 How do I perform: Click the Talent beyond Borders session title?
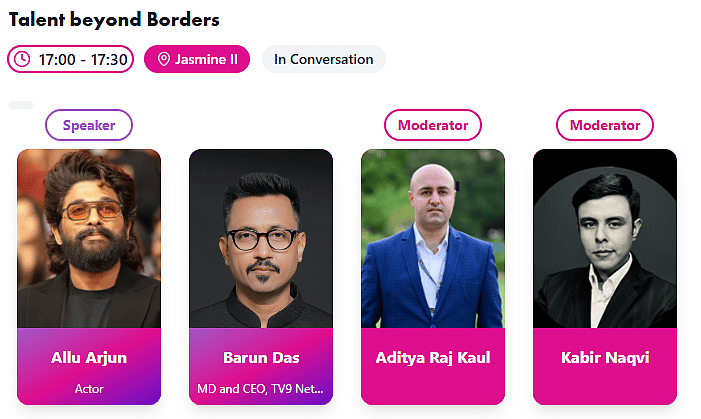point(114,20)
